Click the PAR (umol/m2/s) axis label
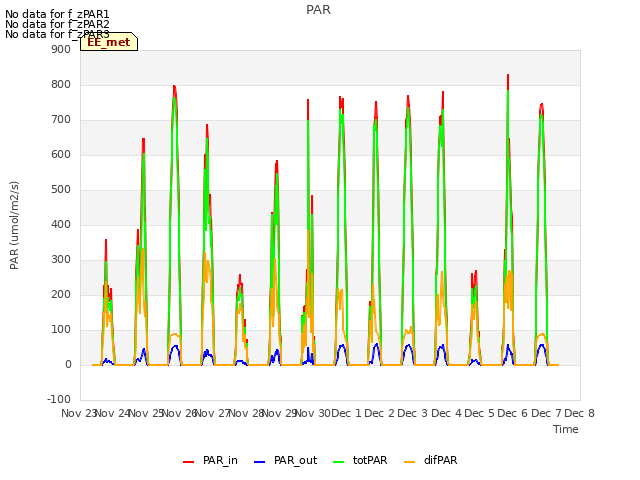Viewport: 640px width, 480px height. (x=14, y=225)
